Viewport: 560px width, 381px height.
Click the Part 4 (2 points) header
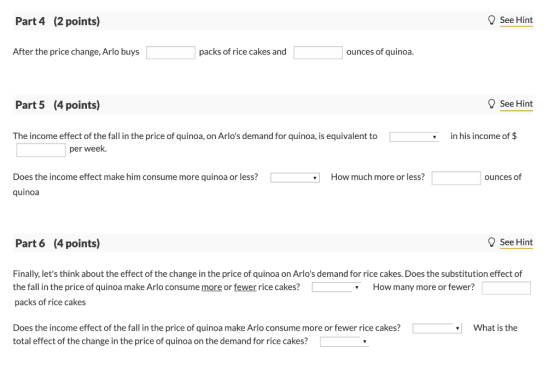tap(58, 21)
